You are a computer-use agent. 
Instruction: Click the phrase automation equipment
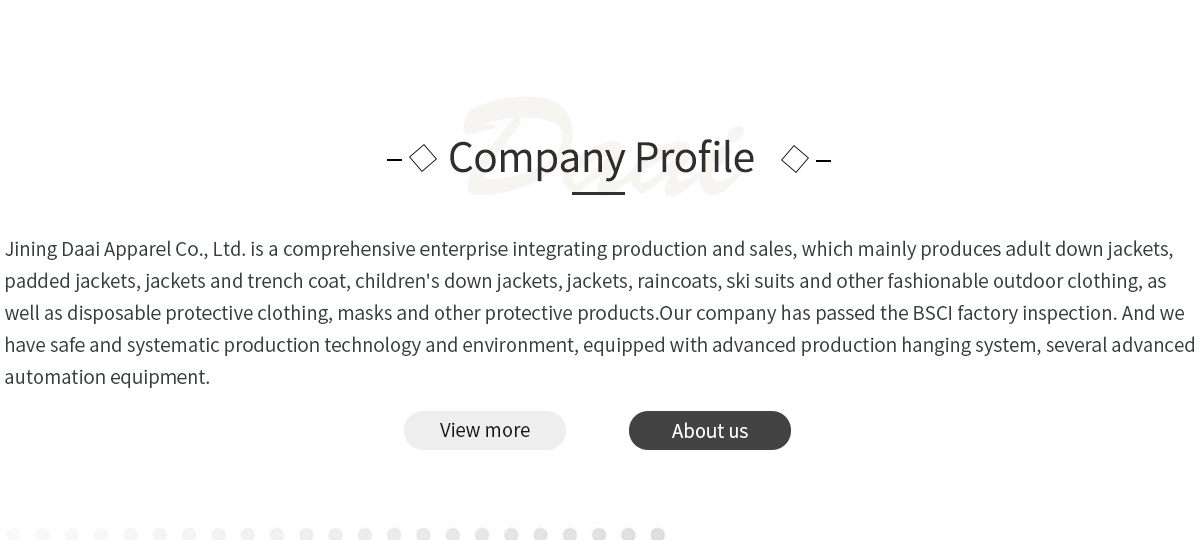(107, 377)
